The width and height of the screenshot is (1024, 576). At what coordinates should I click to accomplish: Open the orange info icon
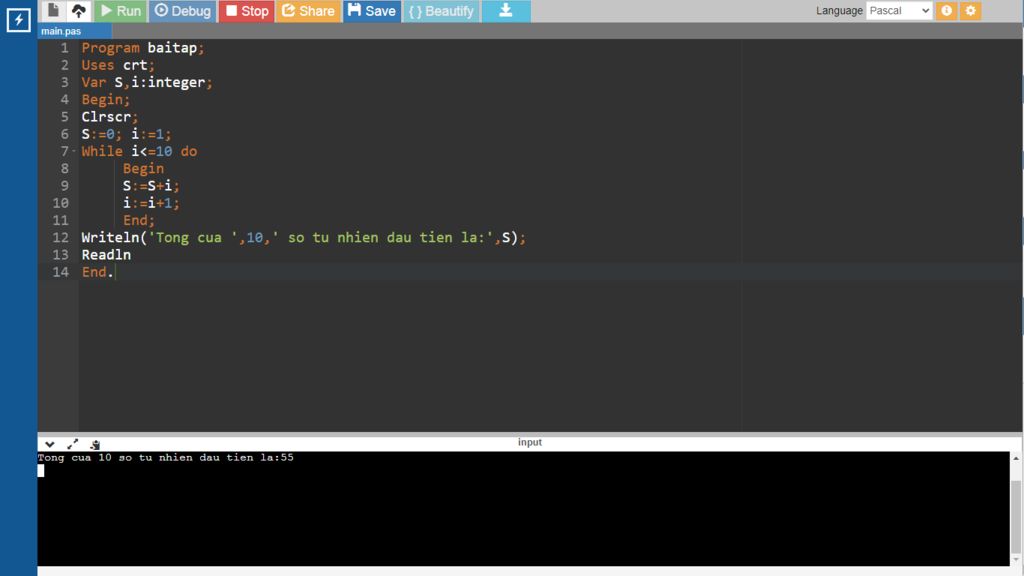coord(946,10)
